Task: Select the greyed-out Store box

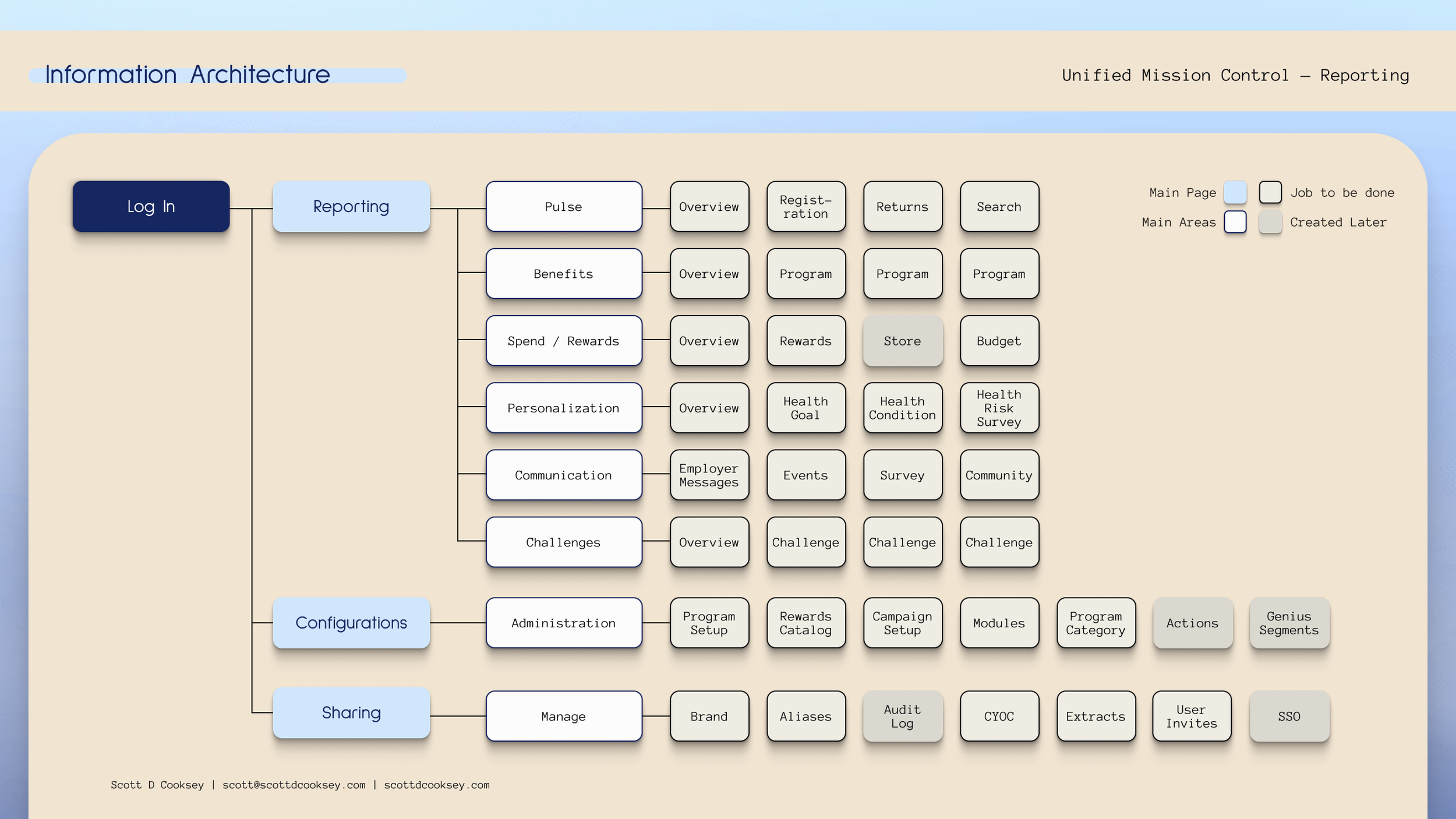Action: (x=902, y=341)
